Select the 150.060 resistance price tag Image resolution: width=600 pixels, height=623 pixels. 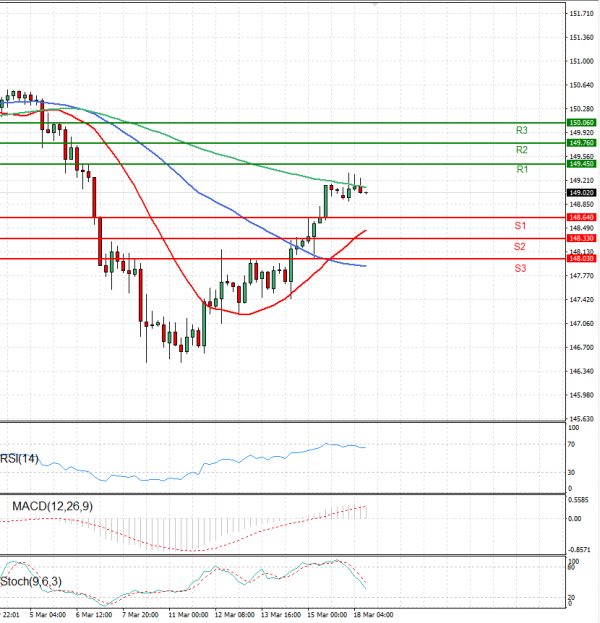click(x=581, y=122)
